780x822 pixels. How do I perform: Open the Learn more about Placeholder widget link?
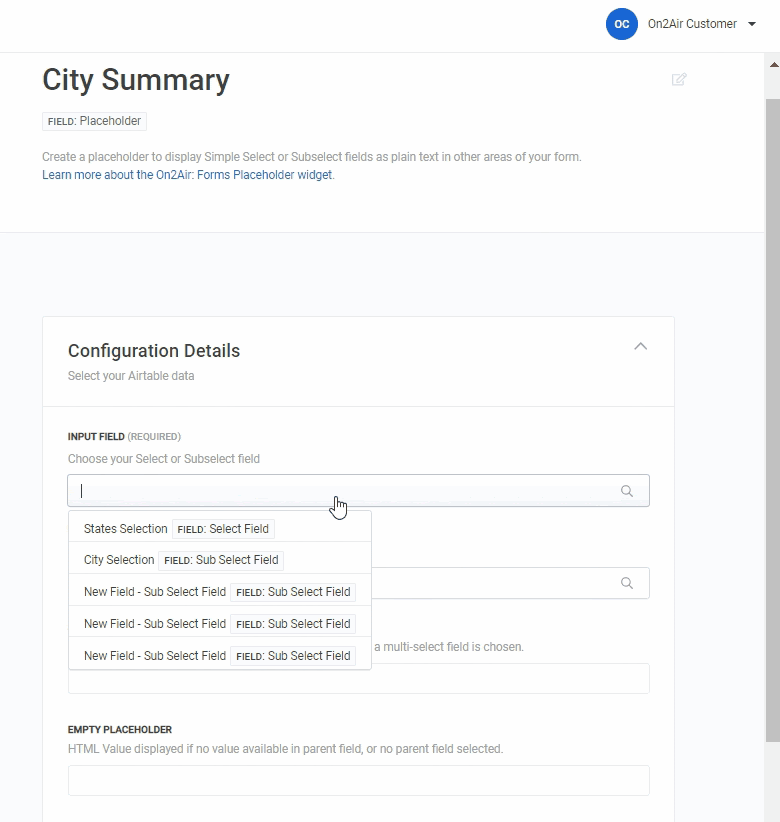click(x=188, y=175)
